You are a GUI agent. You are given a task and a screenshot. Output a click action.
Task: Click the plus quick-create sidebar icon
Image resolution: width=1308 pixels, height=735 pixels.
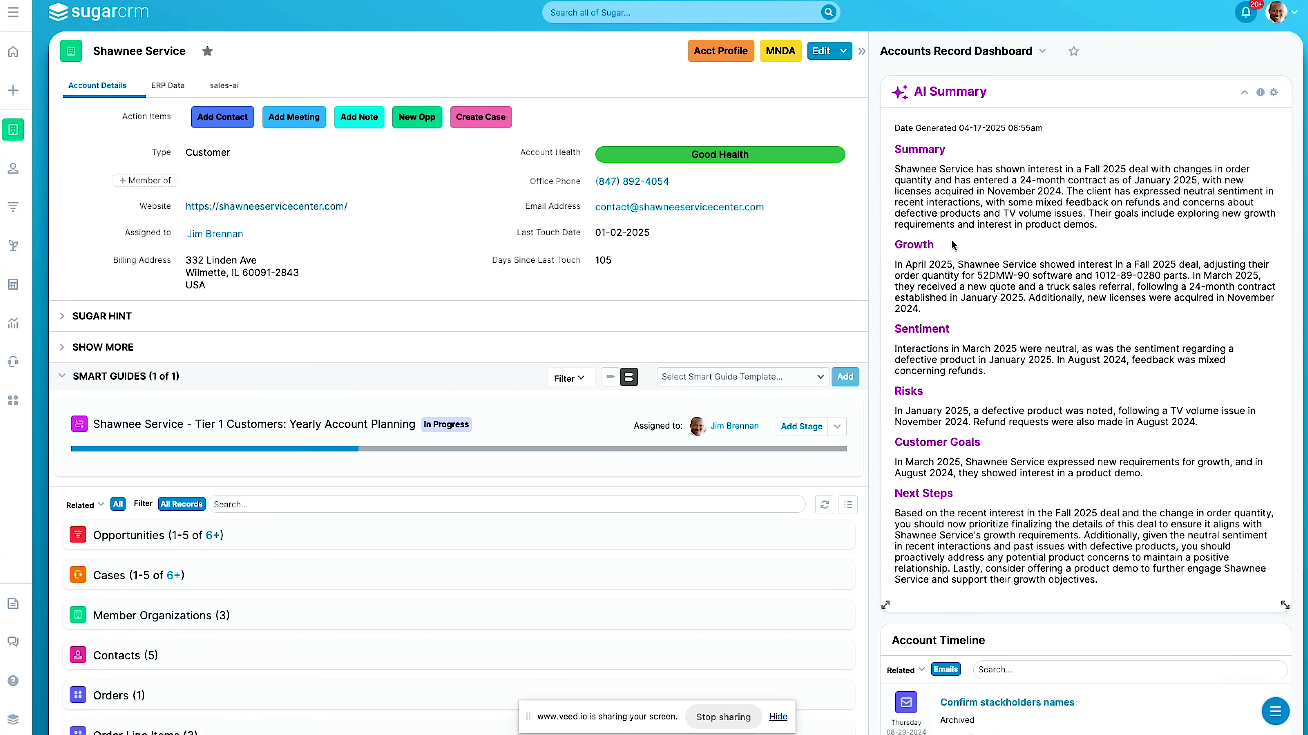(x=13, y=91)
